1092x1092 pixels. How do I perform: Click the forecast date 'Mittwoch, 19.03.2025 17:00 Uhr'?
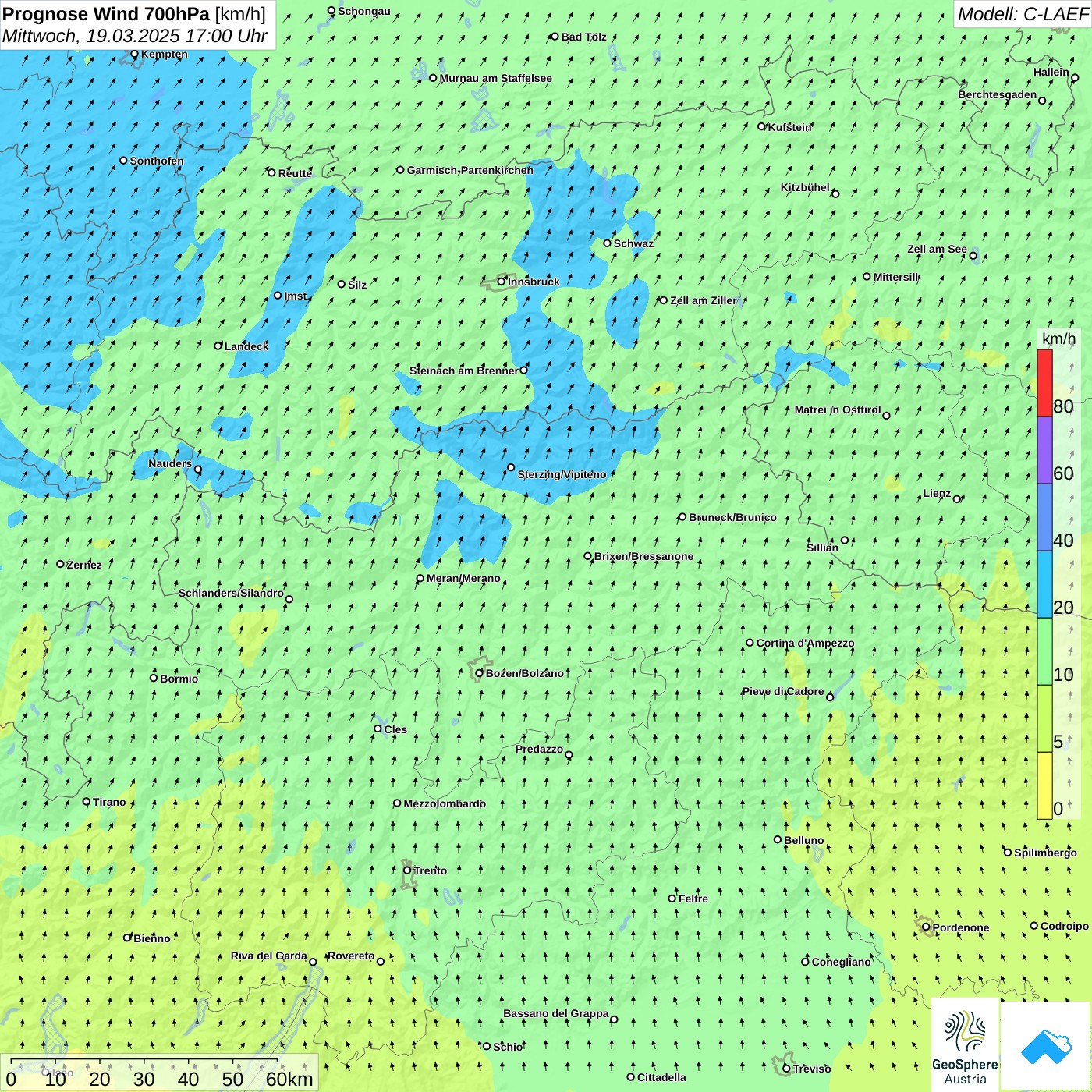135,36
